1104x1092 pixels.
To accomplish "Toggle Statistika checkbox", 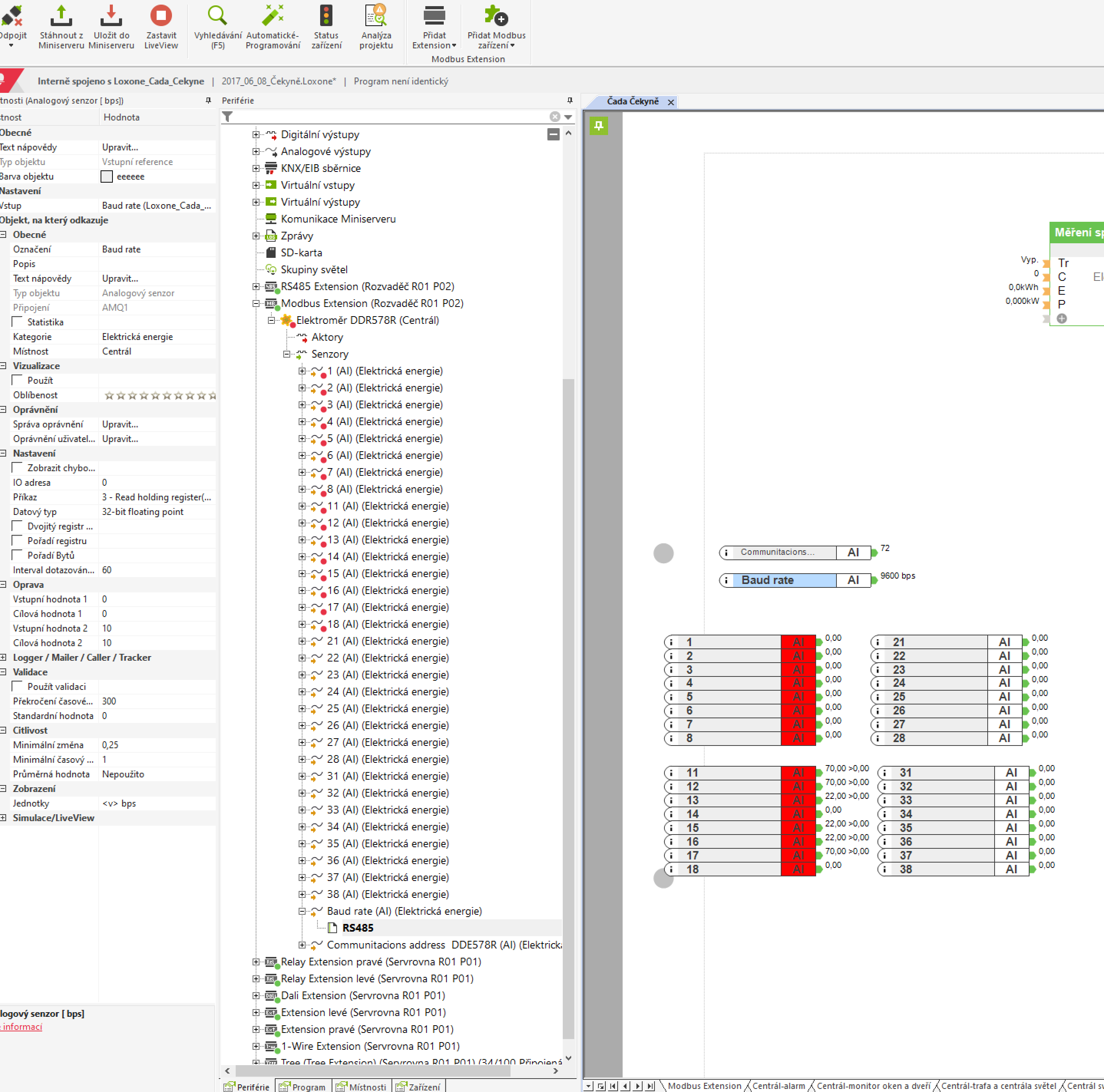I will (x=18, y=322).
